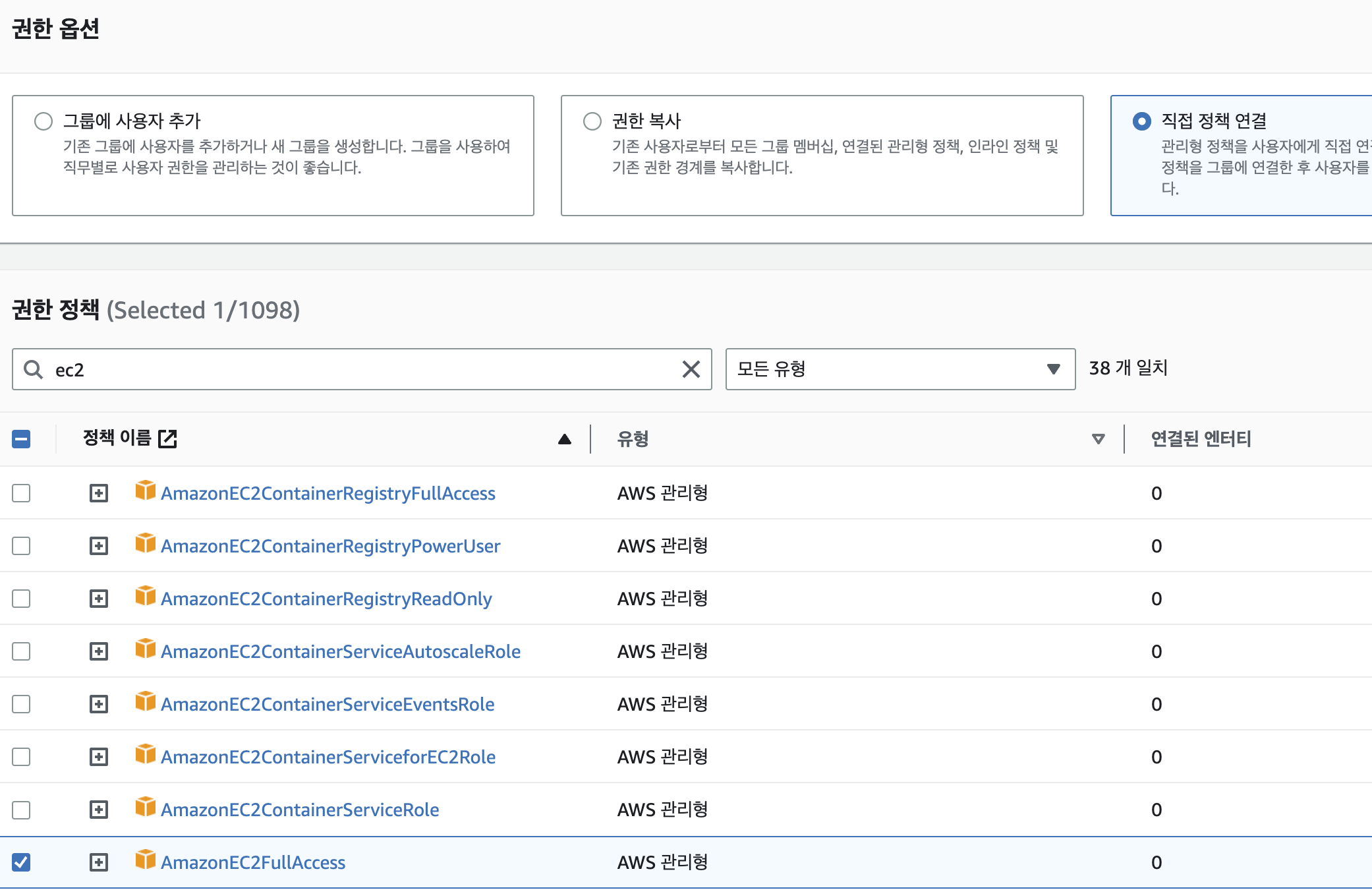Uncheck the AmazonEC2FullAccess checkbox
The width and height of the screenshot is (1372, 890).
tap(21, 862)
